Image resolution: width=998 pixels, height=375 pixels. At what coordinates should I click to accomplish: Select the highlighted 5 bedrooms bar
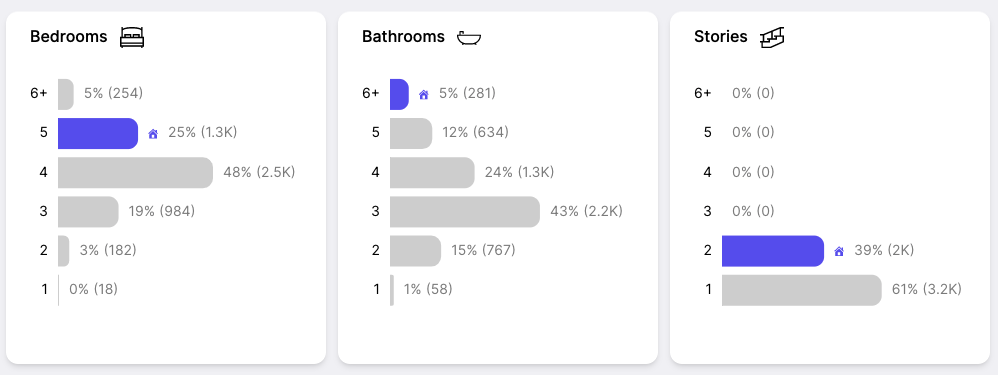tap(98, 133)
